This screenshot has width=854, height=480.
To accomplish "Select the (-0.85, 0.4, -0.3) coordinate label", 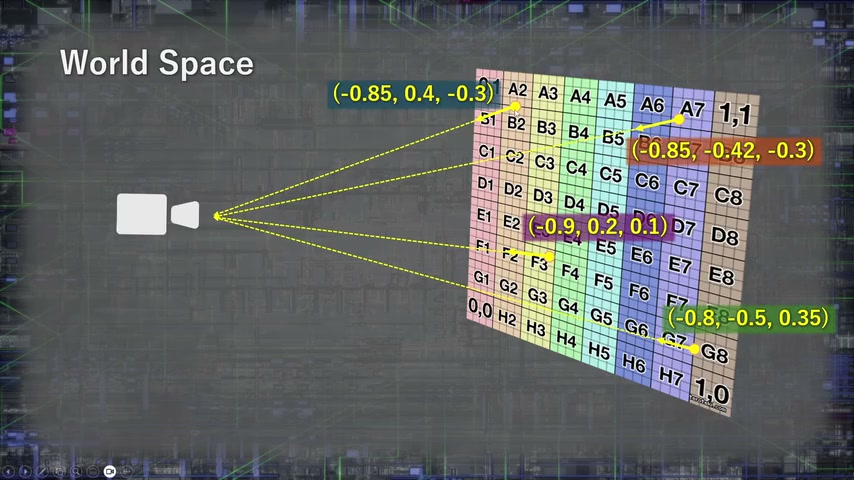I will click(x=413, y=94).
